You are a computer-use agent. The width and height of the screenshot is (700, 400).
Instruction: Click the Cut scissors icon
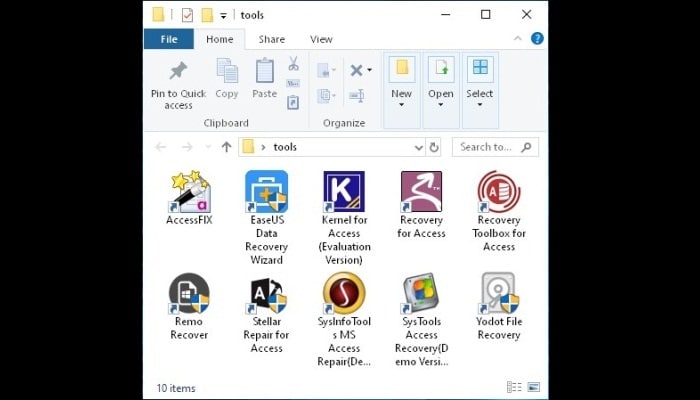(293, 63)
